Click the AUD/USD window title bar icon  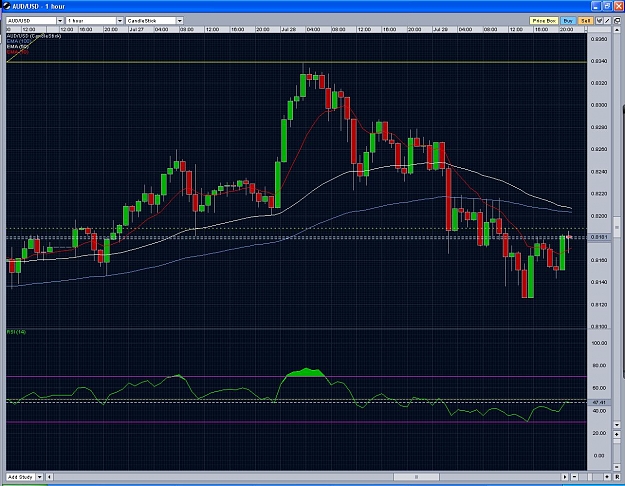(x=6, y=6)
